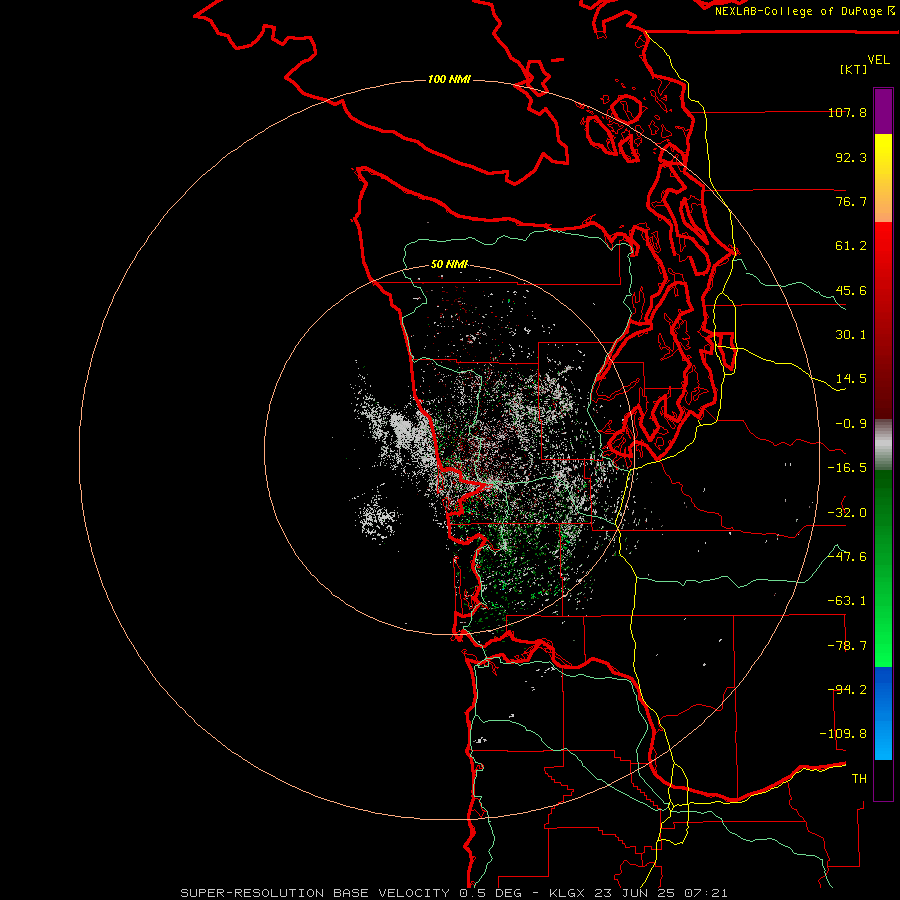Image resolution: width=900 pixels, height=900 pixels.
Task: Click the SUPER-RESOLUTION BASE VELOCITY caption text
Action: 317,893
